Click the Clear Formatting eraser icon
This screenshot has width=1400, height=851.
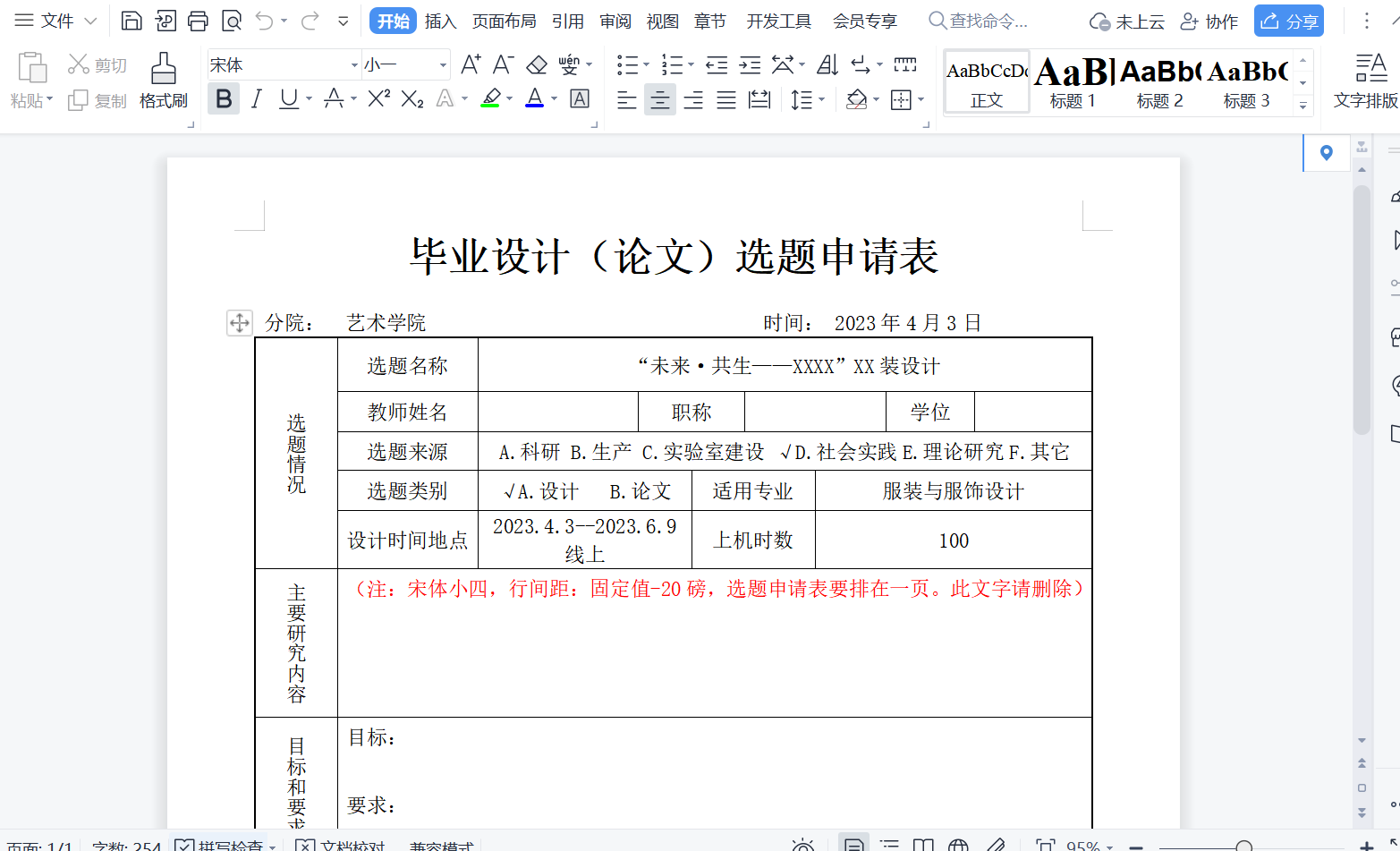pyautogui.click(x=537, y=64)
